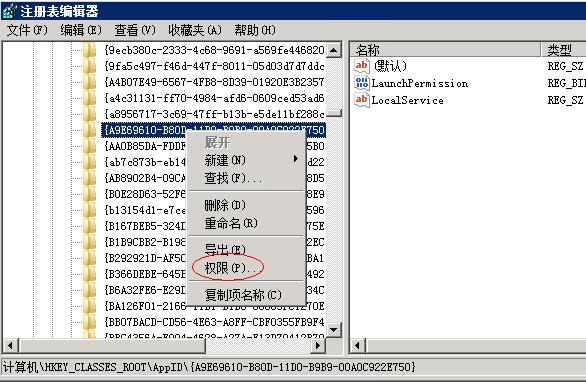Select the {a4c31131-ff70-4984-afd6 key

[215, 98]
